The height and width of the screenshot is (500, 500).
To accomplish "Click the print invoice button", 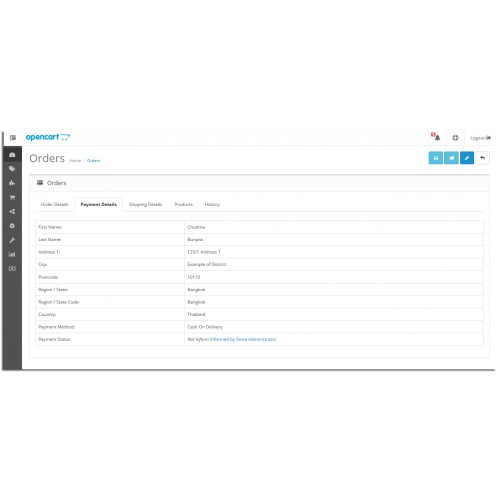I will tap(436, 158).
